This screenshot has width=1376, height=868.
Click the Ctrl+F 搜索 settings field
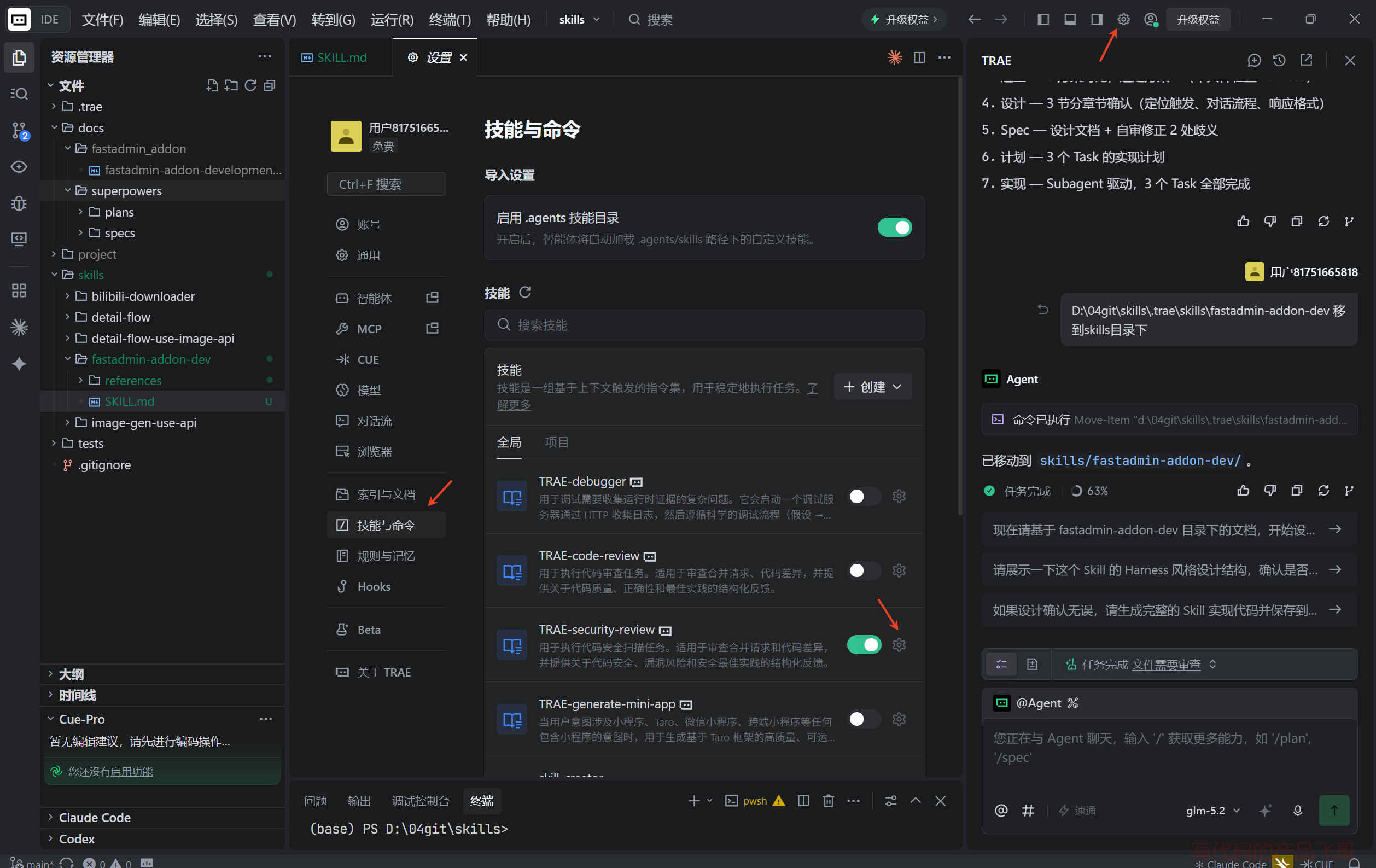point(386,184)
